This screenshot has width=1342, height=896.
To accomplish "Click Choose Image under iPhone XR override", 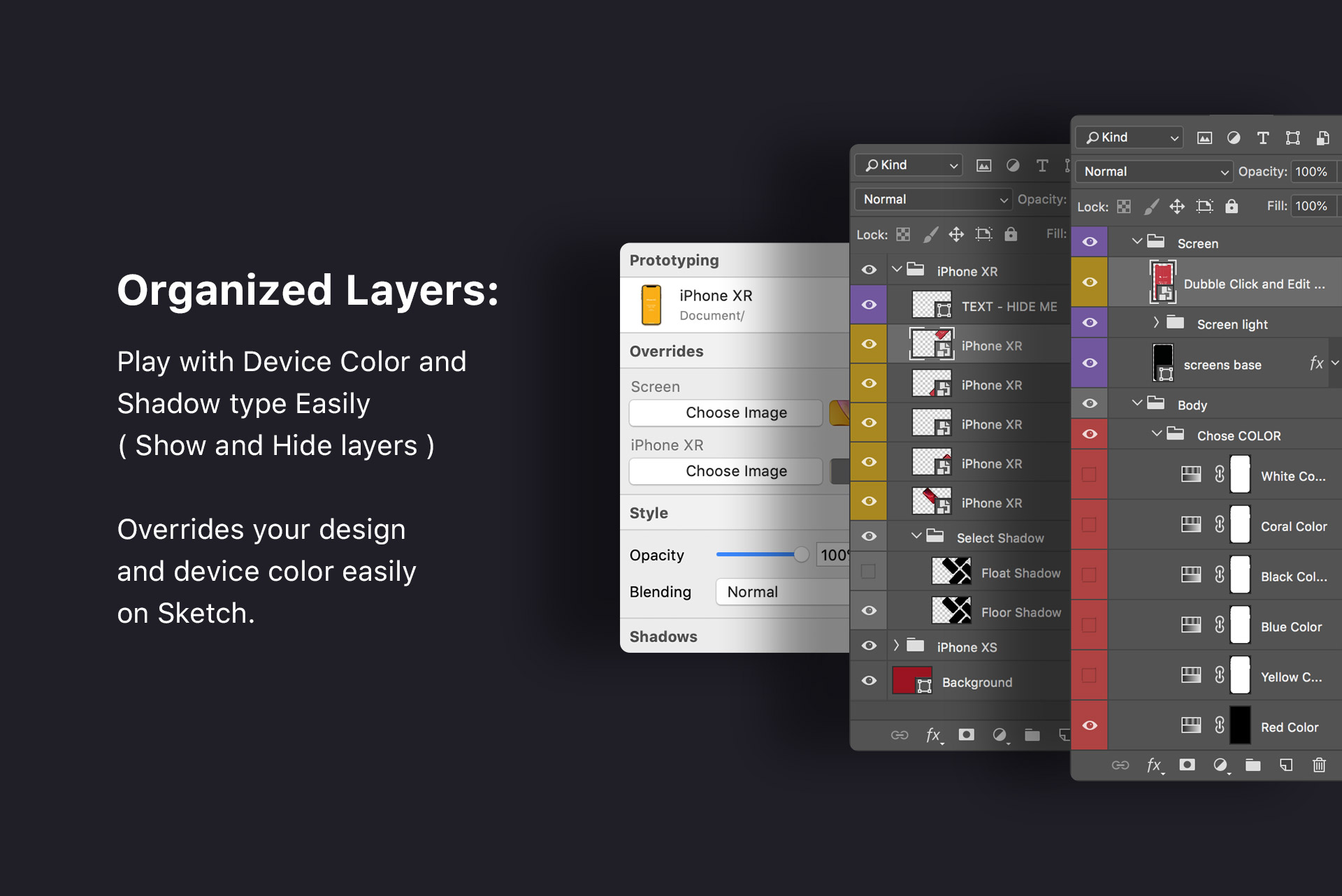I will pos(725,471).
